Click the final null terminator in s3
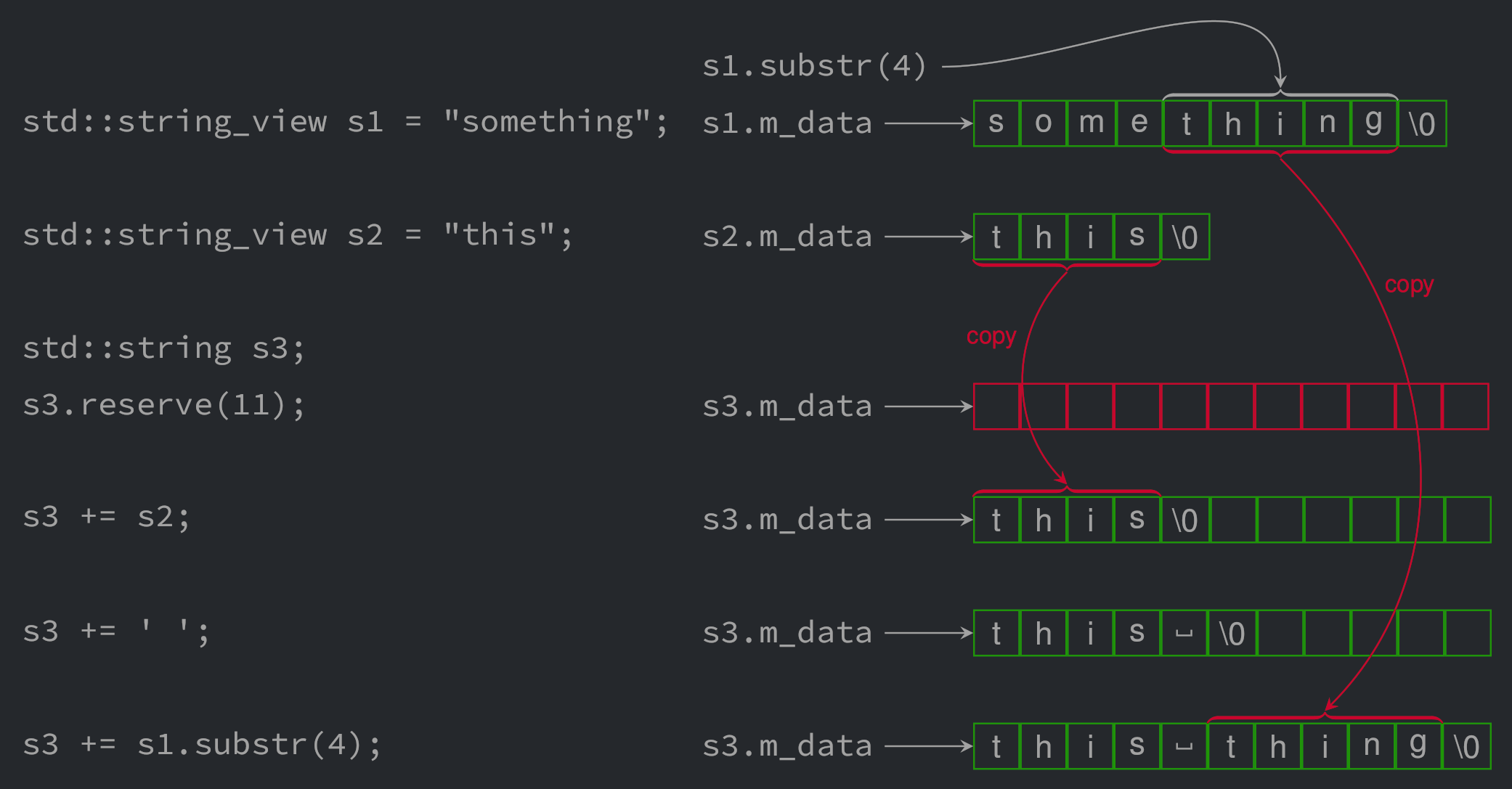The width and height of the screenshot is (1512, 789). point(1467,745)
